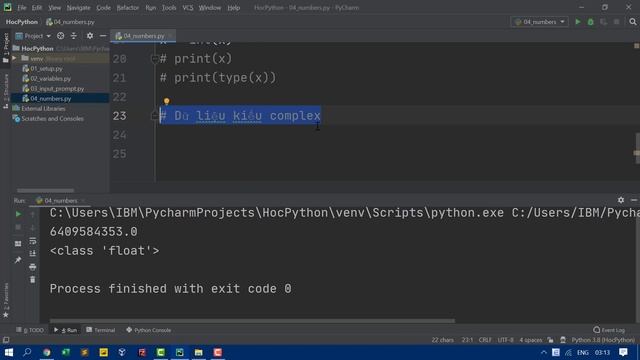Click the tool window quick-access icon bottom-left
640x360 pixels.
coord(6,340)
